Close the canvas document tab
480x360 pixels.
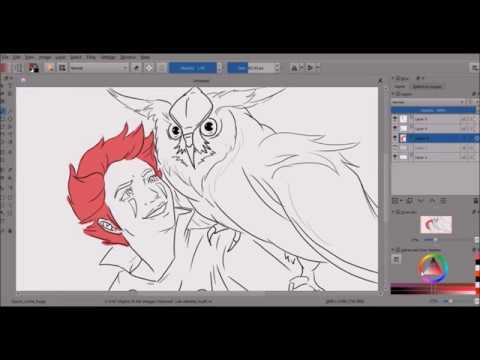coord(380,80)
